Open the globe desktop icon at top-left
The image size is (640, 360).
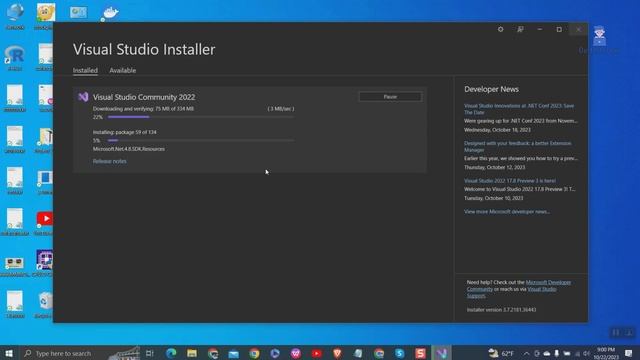click(15, 12)
